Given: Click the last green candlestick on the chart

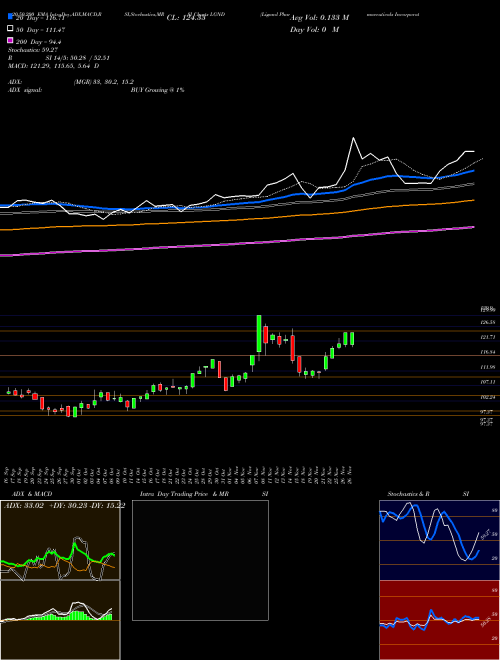Looking at the screenshot, I should coord(352,339).
